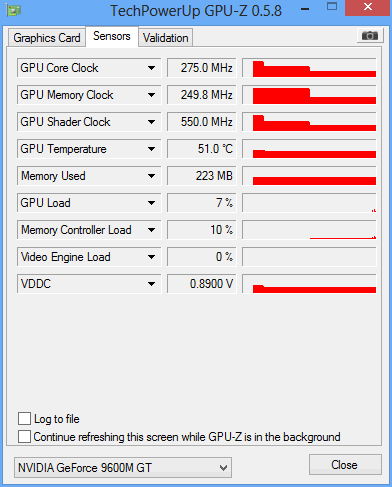The height and width of the screenshot is (487, 392).
Task: Open the Video Engine Load dropdown
Action: point(151,257)
